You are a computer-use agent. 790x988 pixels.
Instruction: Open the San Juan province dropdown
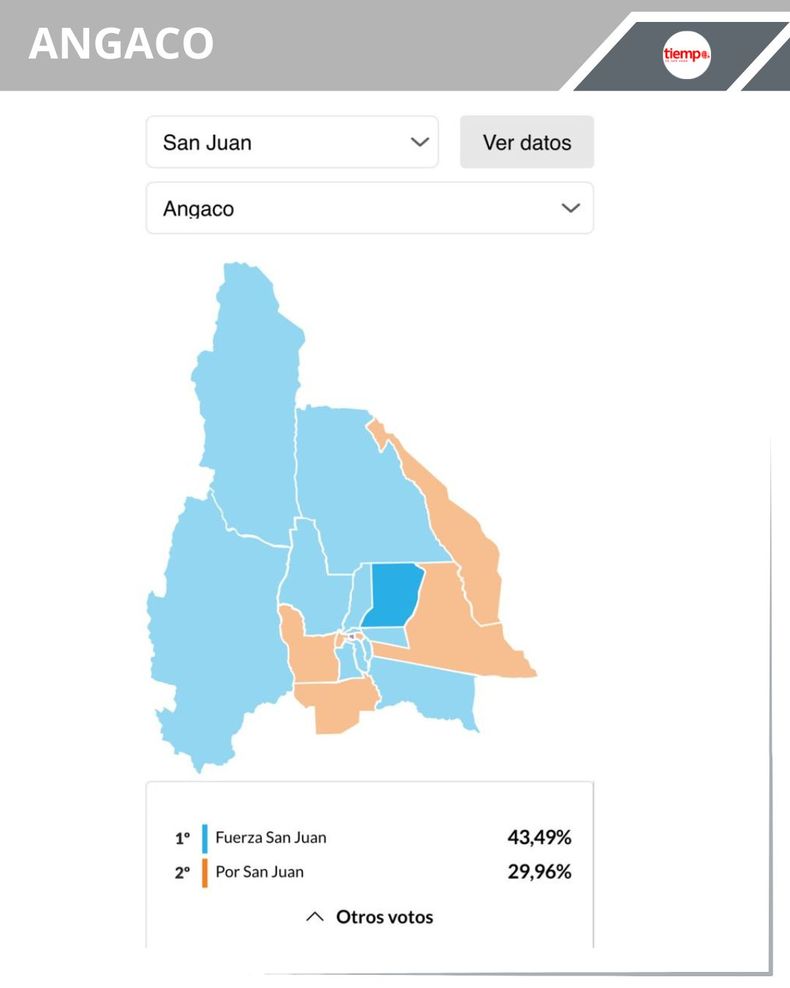pos(291,142)
